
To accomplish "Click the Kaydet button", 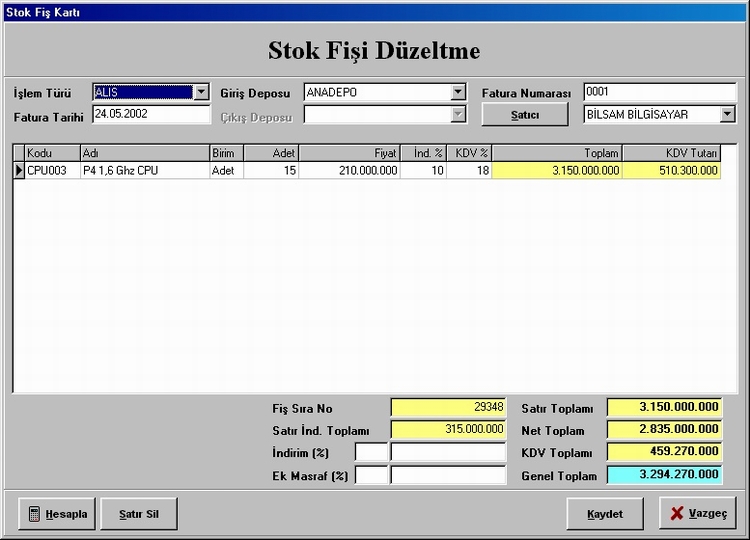I will (605, 514).
